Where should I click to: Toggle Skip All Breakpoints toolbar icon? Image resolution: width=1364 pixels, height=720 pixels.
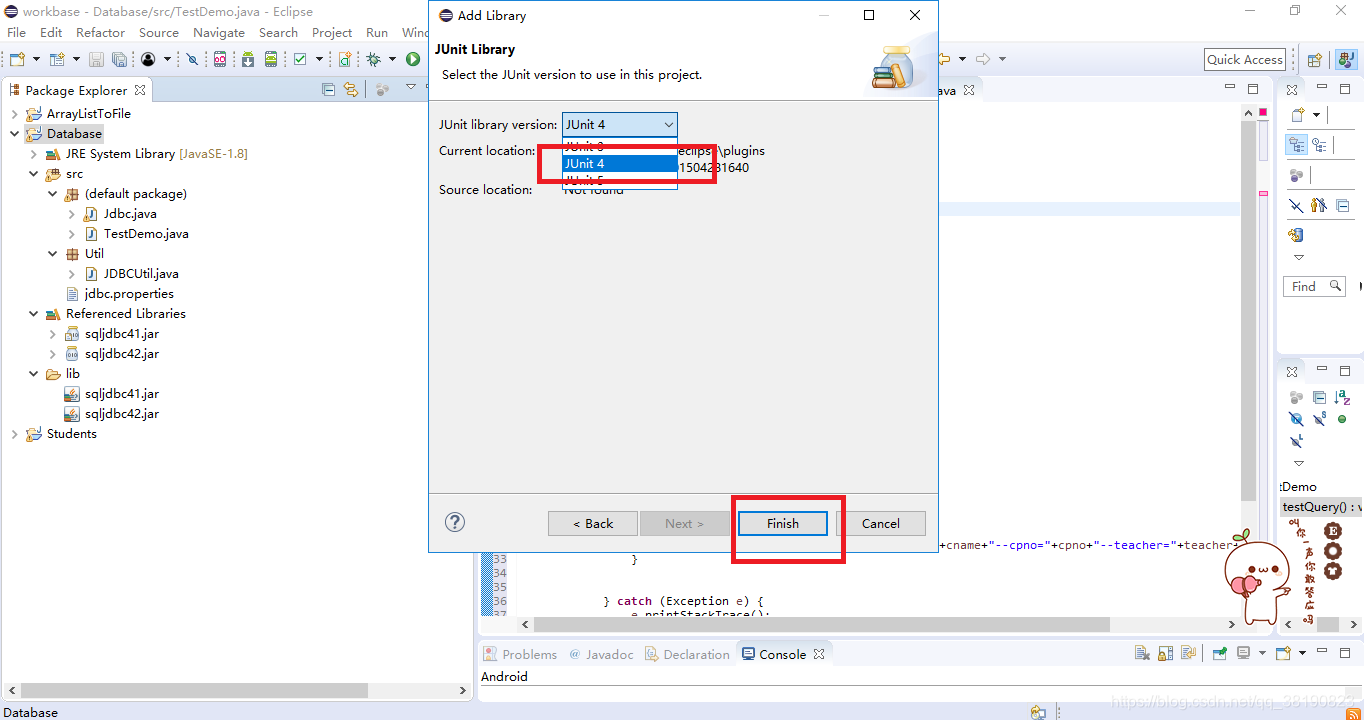(x=193, y=60)
